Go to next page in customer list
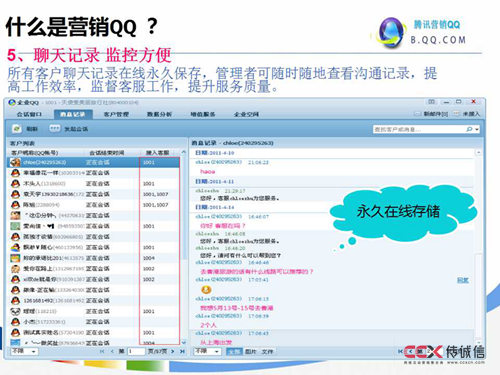 173,351
